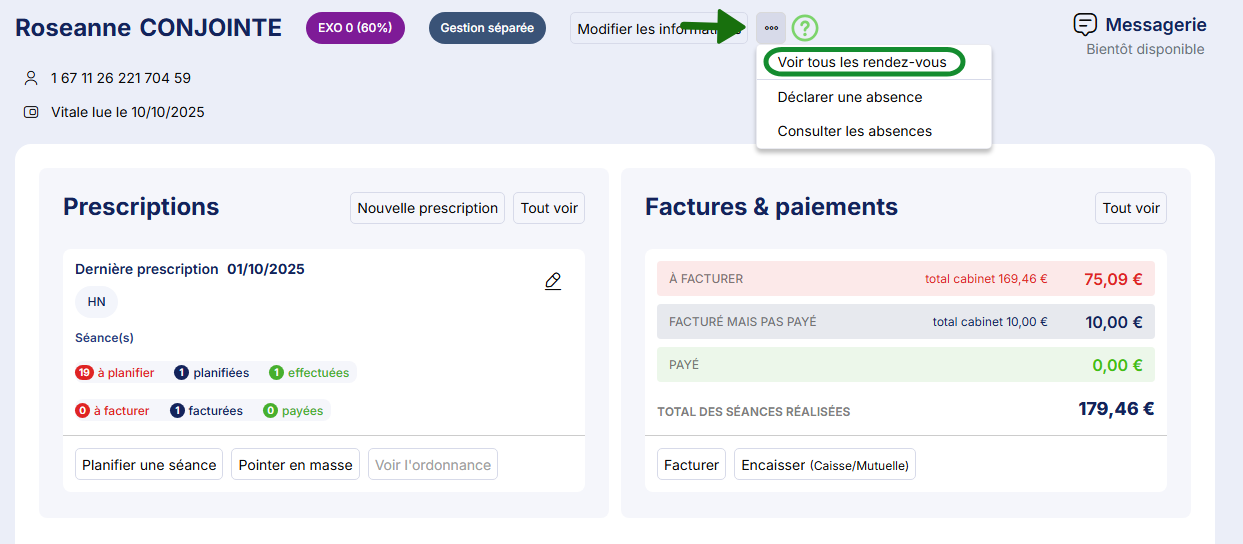Click 'Tout voir' in Prescriptions panel
The width and height of the screenshot is (1243, 544).
point(549,208)
